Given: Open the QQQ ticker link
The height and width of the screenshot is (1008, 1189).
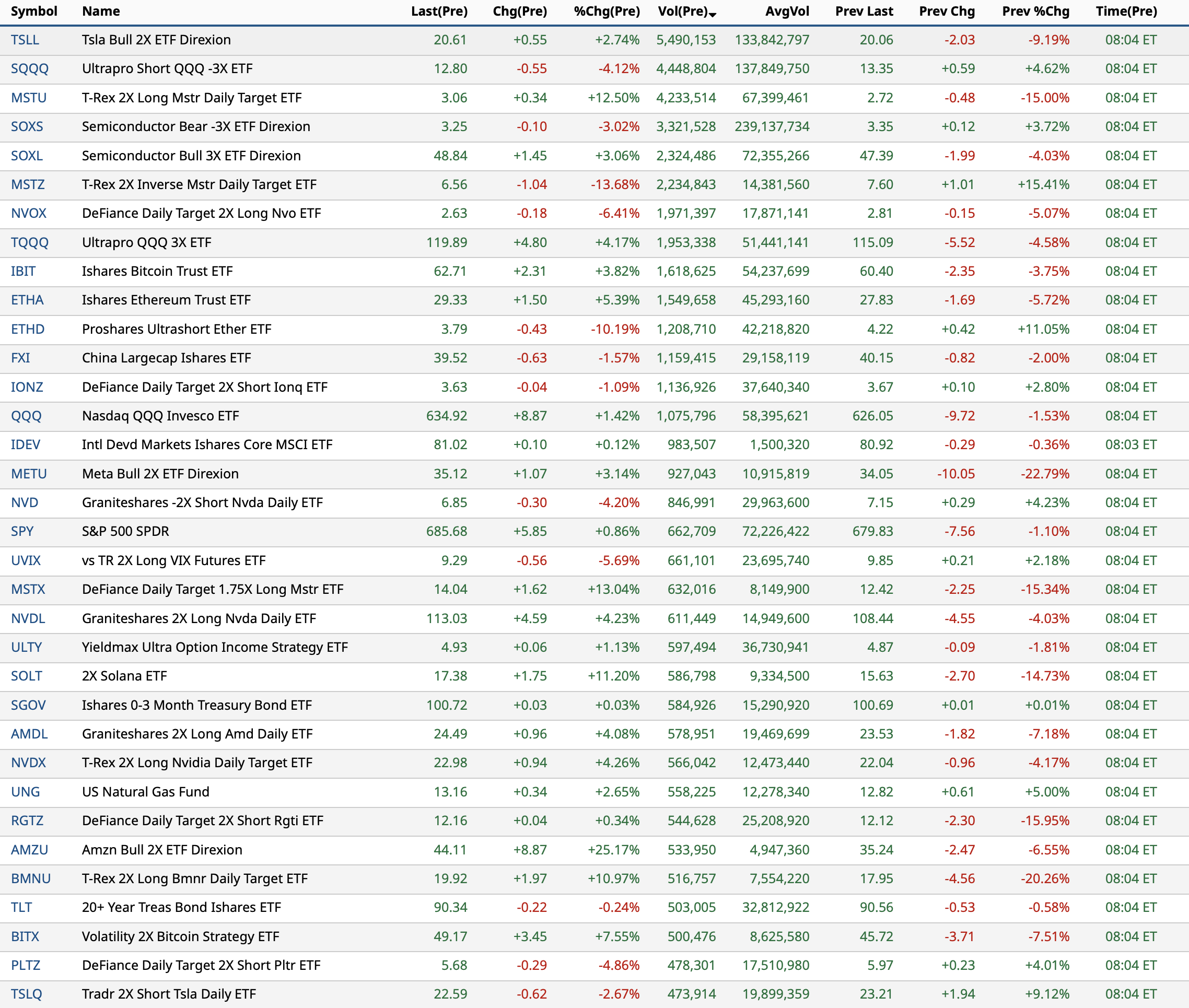Looking at the screenshot, I should [26, 416].
